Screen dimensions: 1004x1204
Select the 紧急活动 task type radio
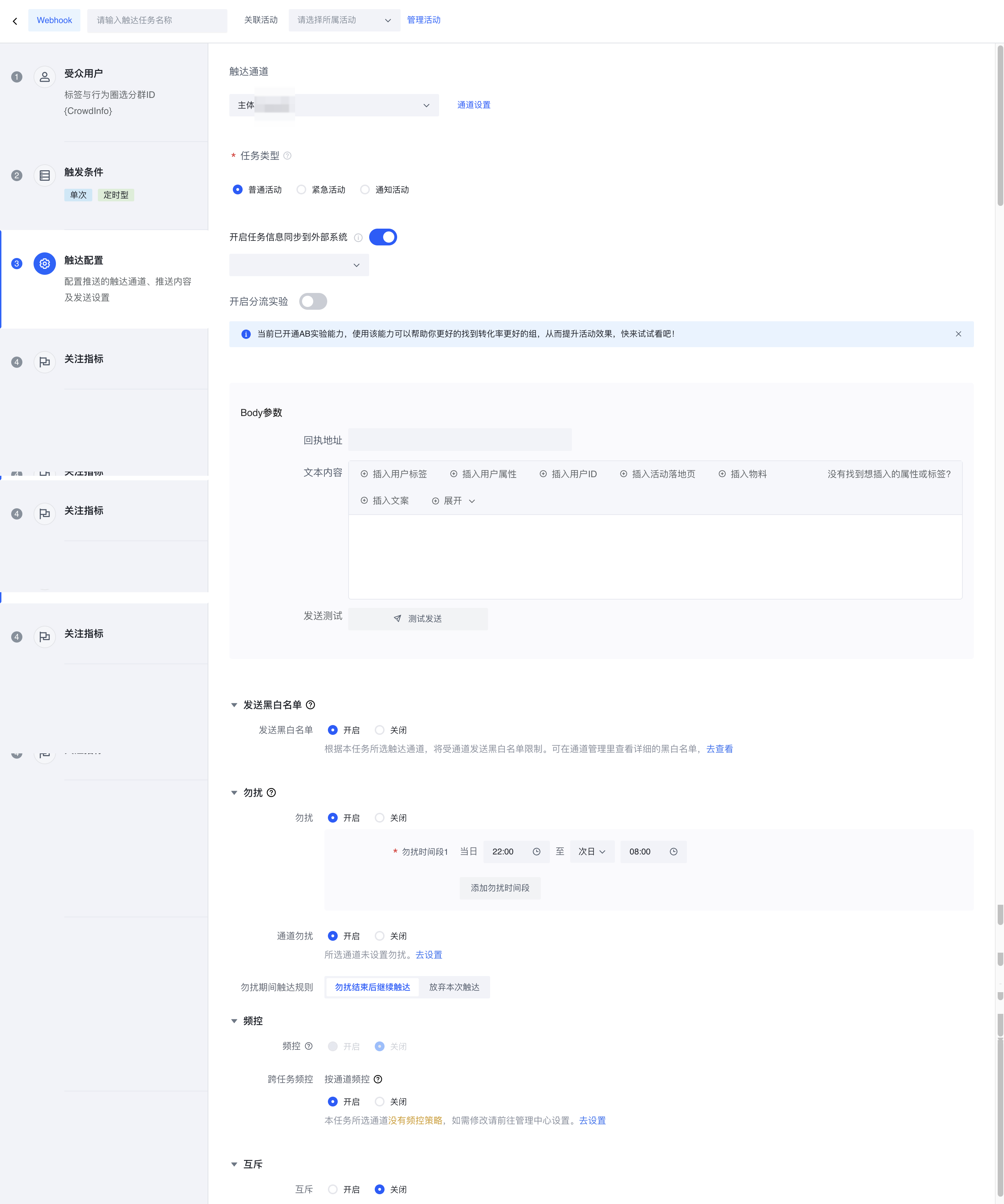click(302, 190)
